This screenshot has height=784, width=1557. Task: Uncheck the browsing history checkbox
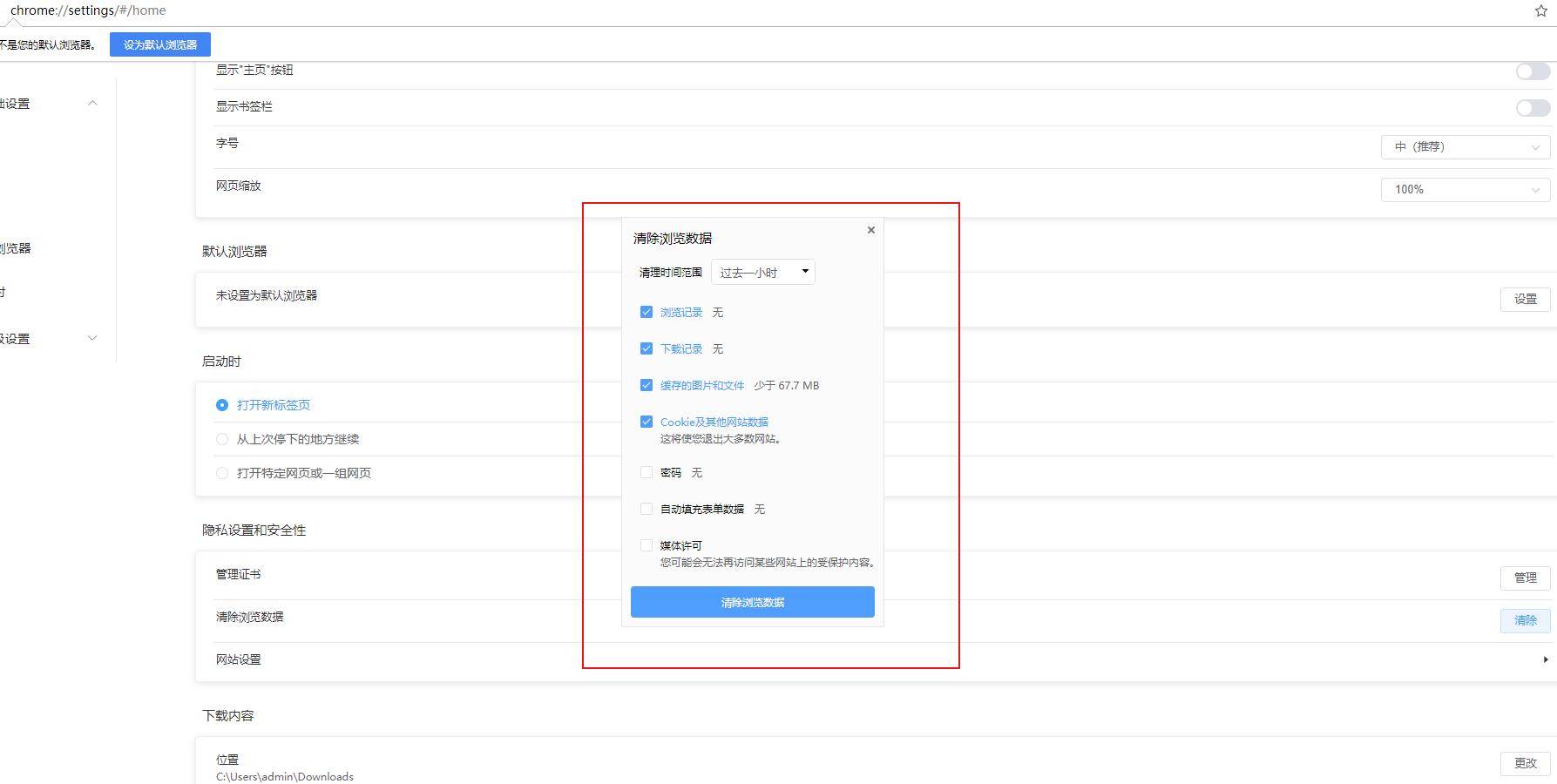[646, 312]
